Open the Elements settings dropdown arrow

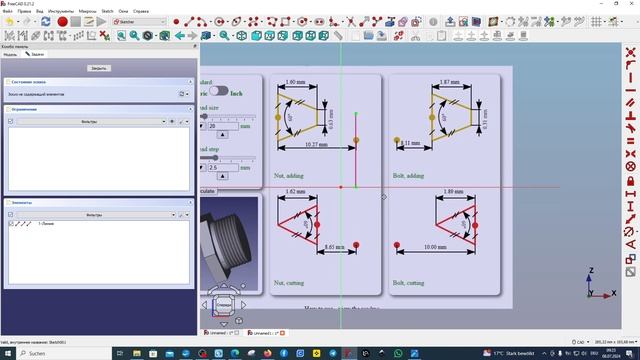click(187, 215)
